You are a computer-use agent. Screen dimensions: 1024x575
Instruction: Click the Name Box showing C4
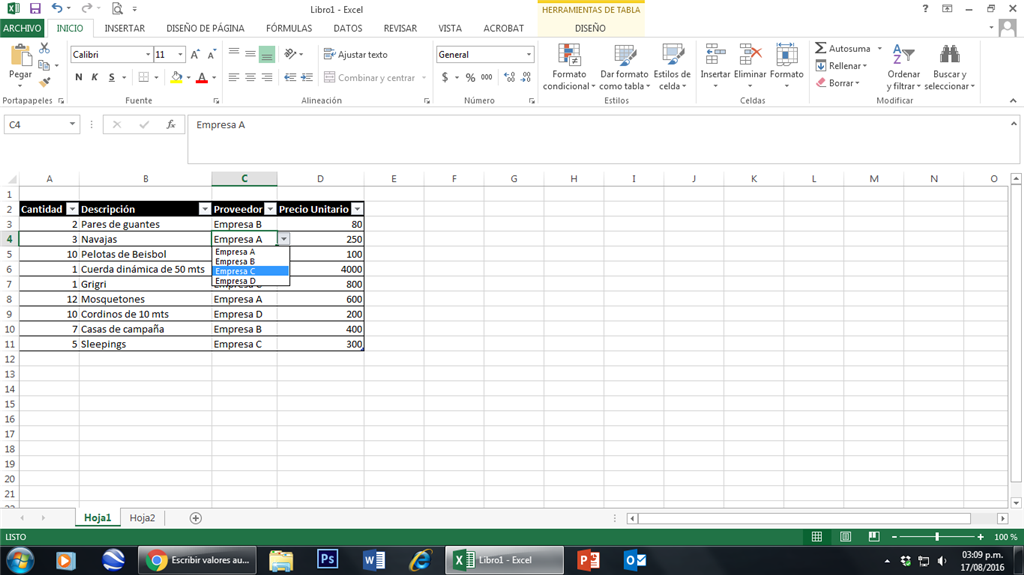(36, 124)
